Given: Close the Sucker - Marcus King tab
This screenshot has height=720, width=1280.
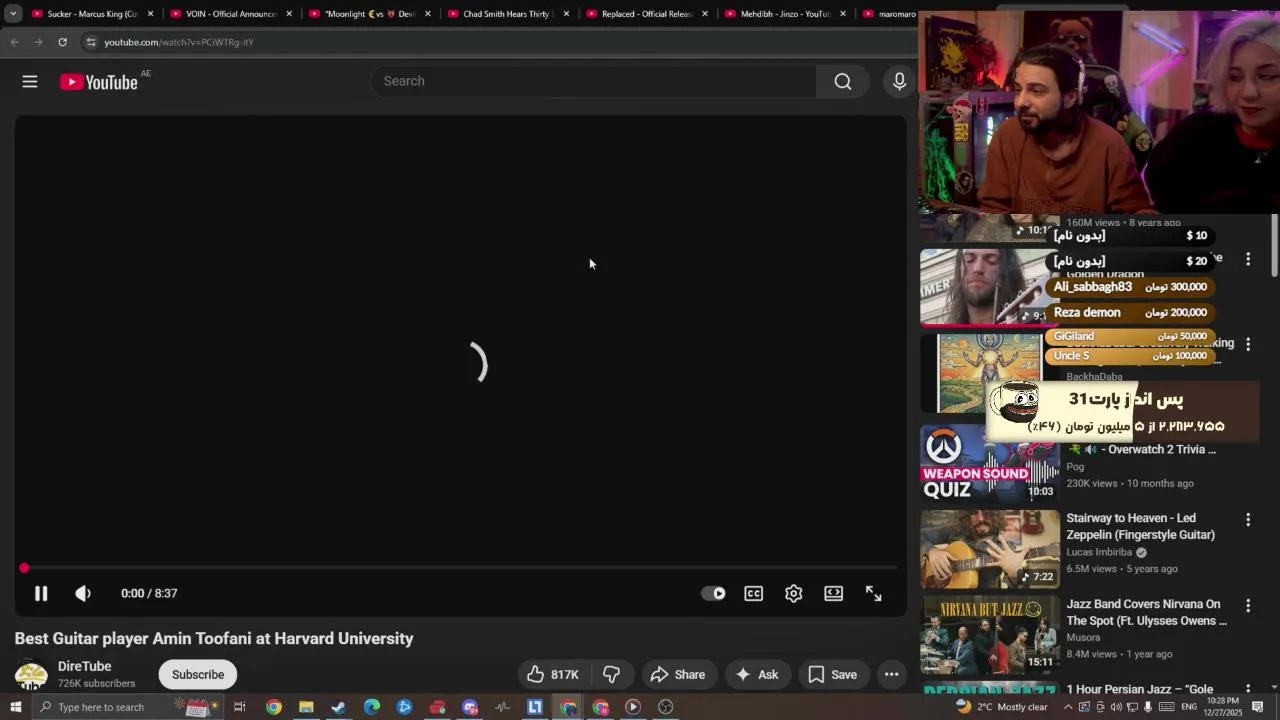Looking at the screenshot, I should [x=151, y=14].
